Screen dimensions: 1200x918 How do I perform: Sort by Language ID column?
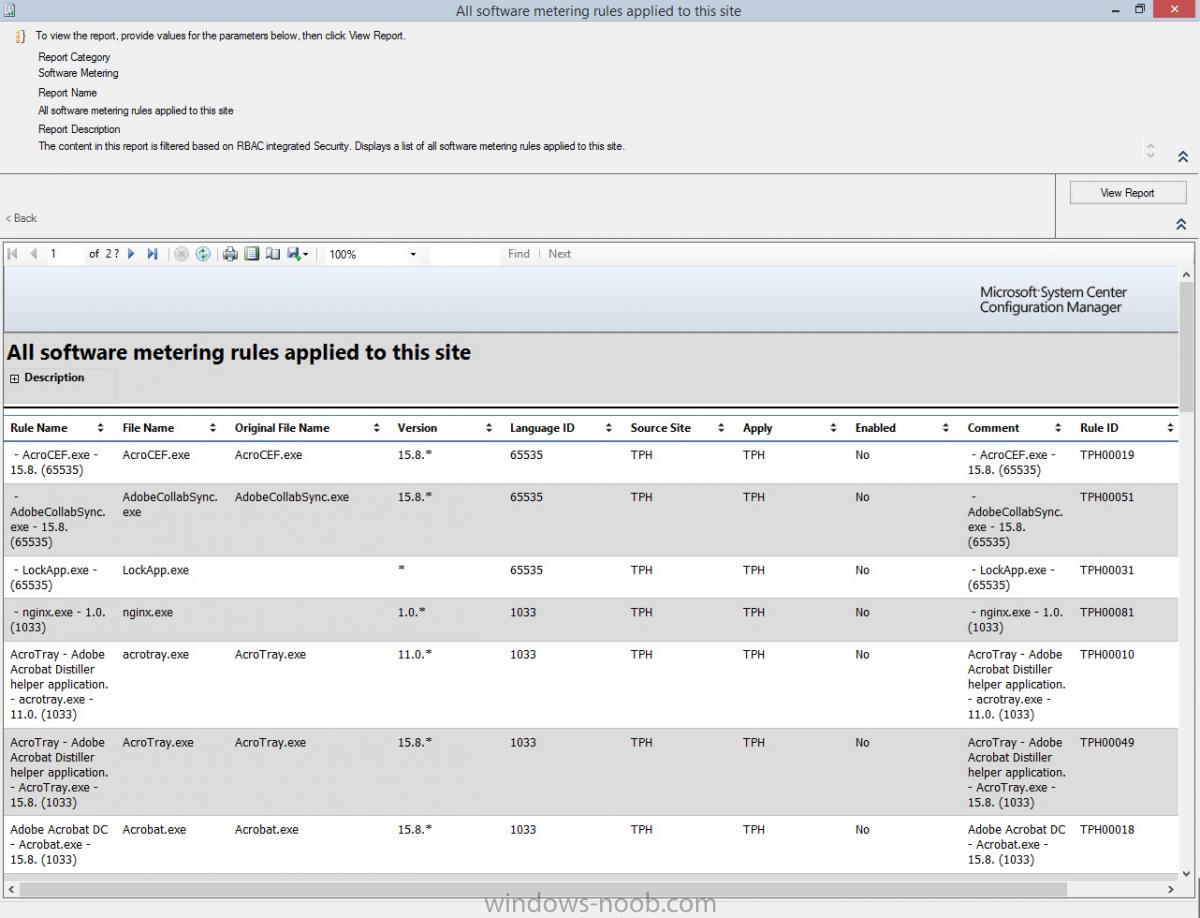pyautogui.click(x=608, y=428)
